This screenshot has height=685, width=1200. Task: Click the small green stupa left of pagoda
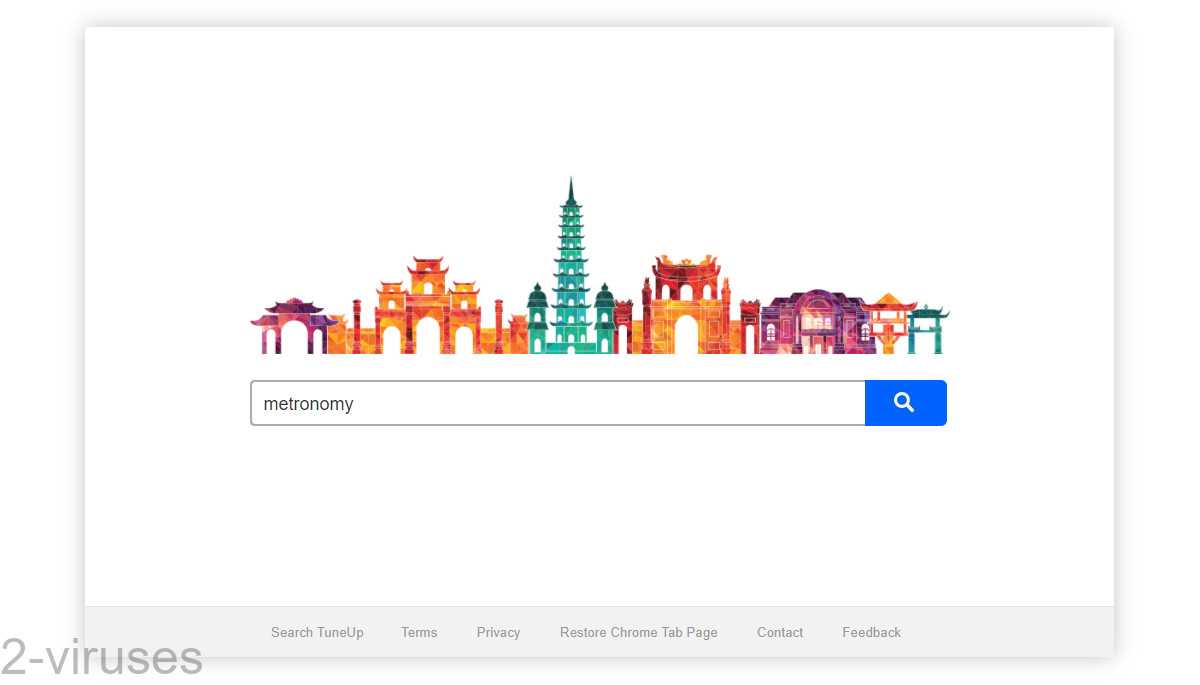click(538, 318)
